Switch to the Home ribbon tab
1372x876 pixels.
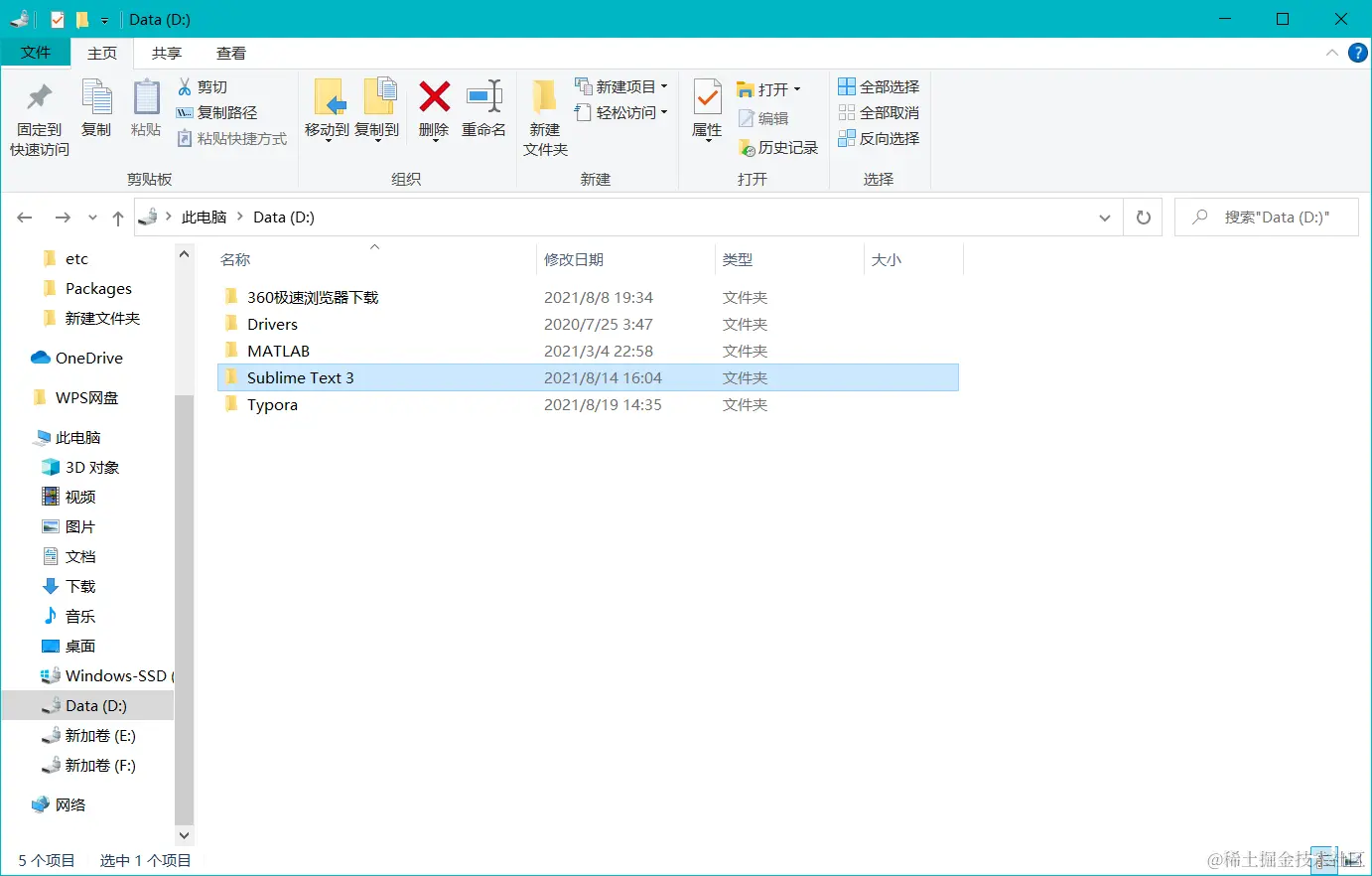pos(102,54)
